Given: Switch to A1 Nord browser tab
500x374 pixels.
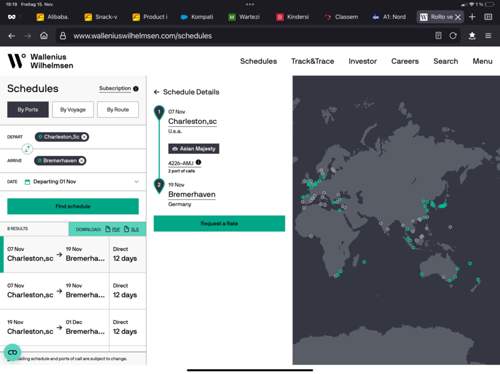Looking at the screenshot, I should (x=389, y=17).
